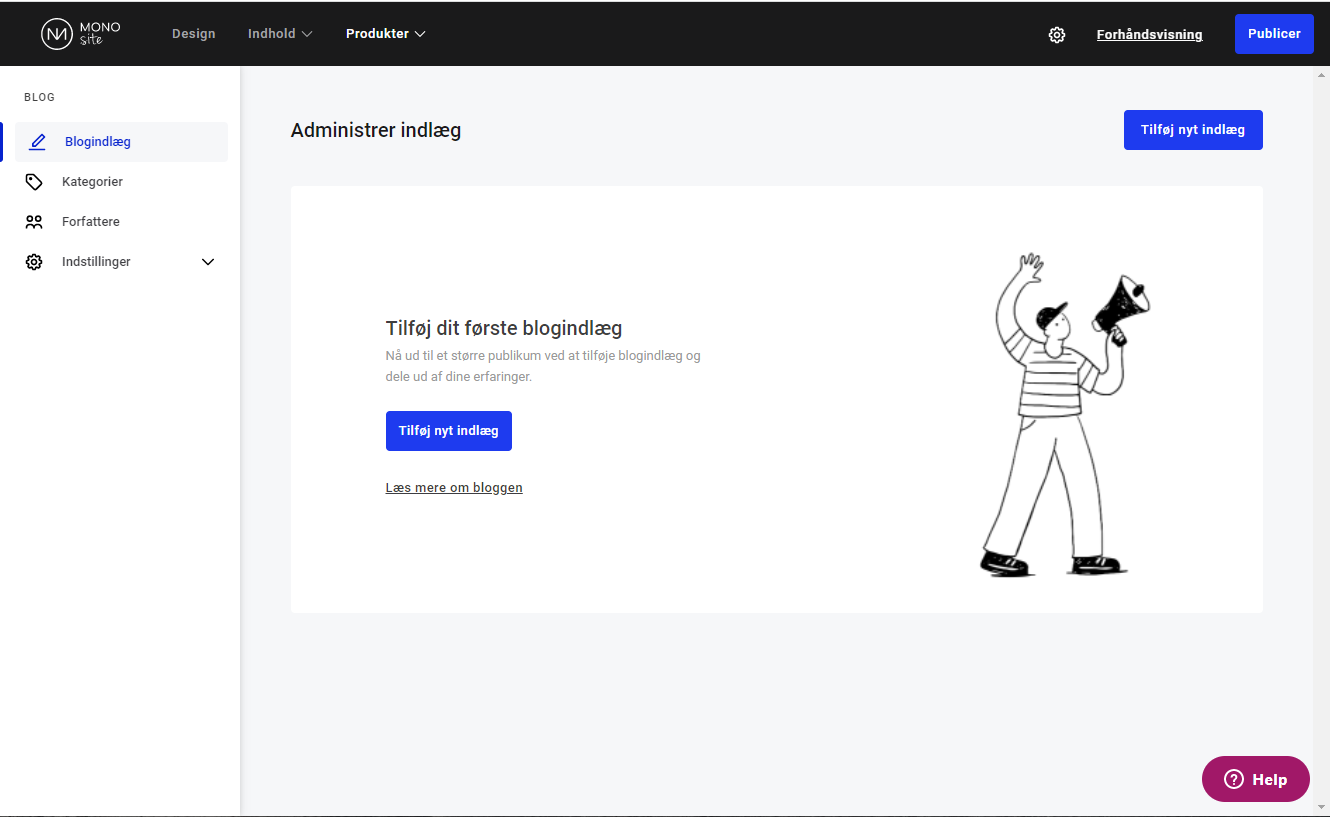The height and width of the screenshot is (817, 1330).
Task: Go to the Design tab
Action: click(193, 34)
